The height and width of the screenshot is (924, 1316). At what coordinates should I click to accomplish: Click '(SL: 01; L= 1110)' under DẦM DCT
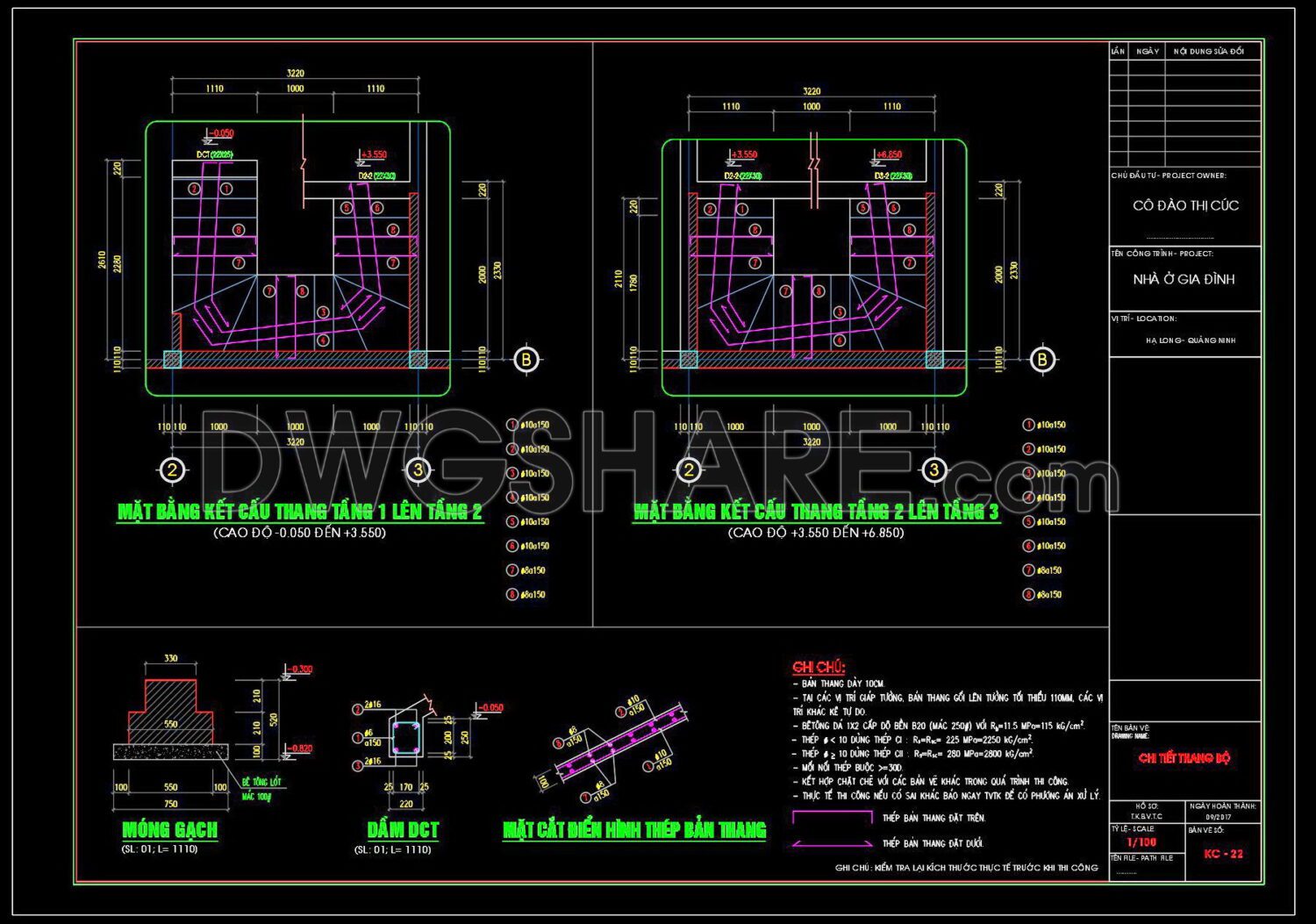[393, 849]
